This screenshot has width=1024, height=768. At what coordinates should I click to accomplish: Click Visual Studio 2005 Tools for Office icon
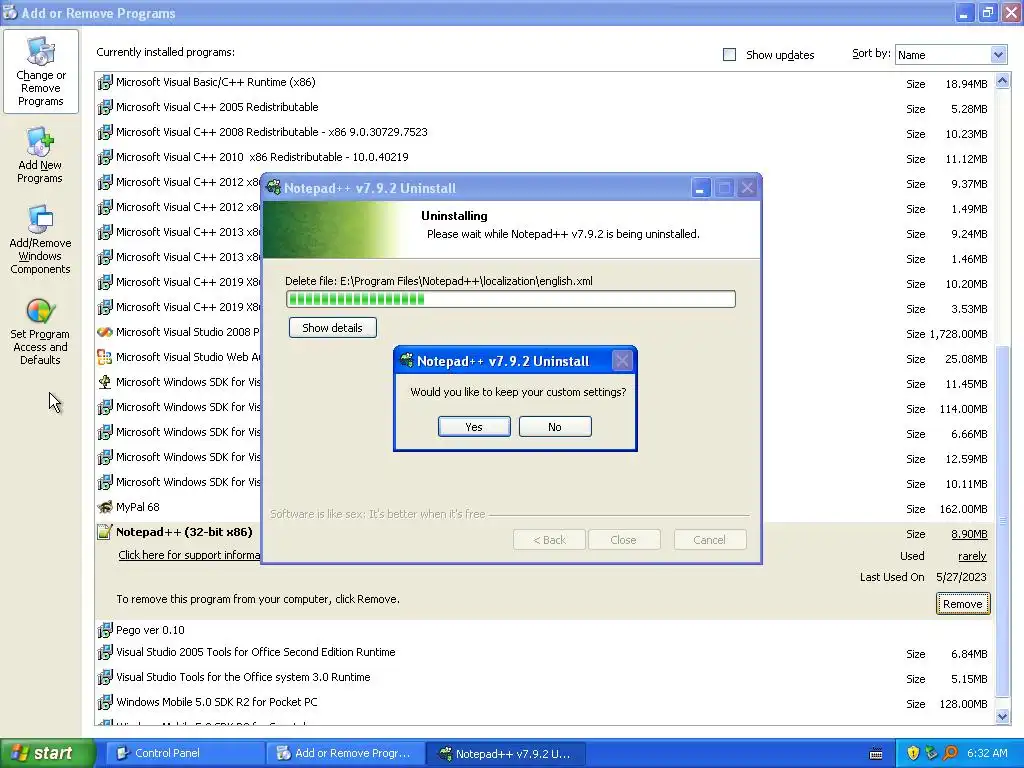coord(104,652)
